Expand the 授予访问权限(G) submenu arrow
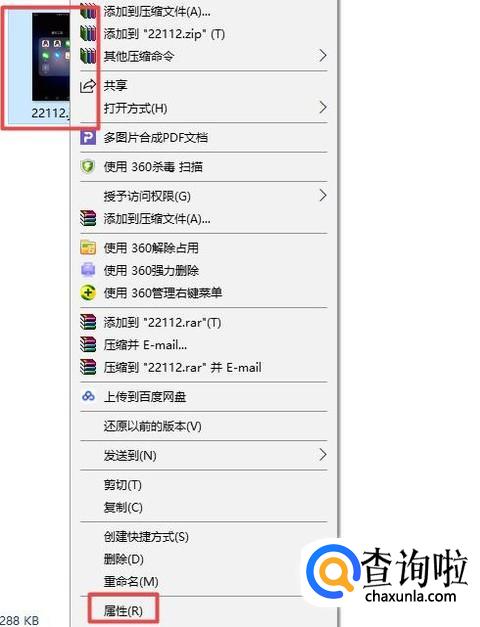480x627 pixels. point(323,196)
